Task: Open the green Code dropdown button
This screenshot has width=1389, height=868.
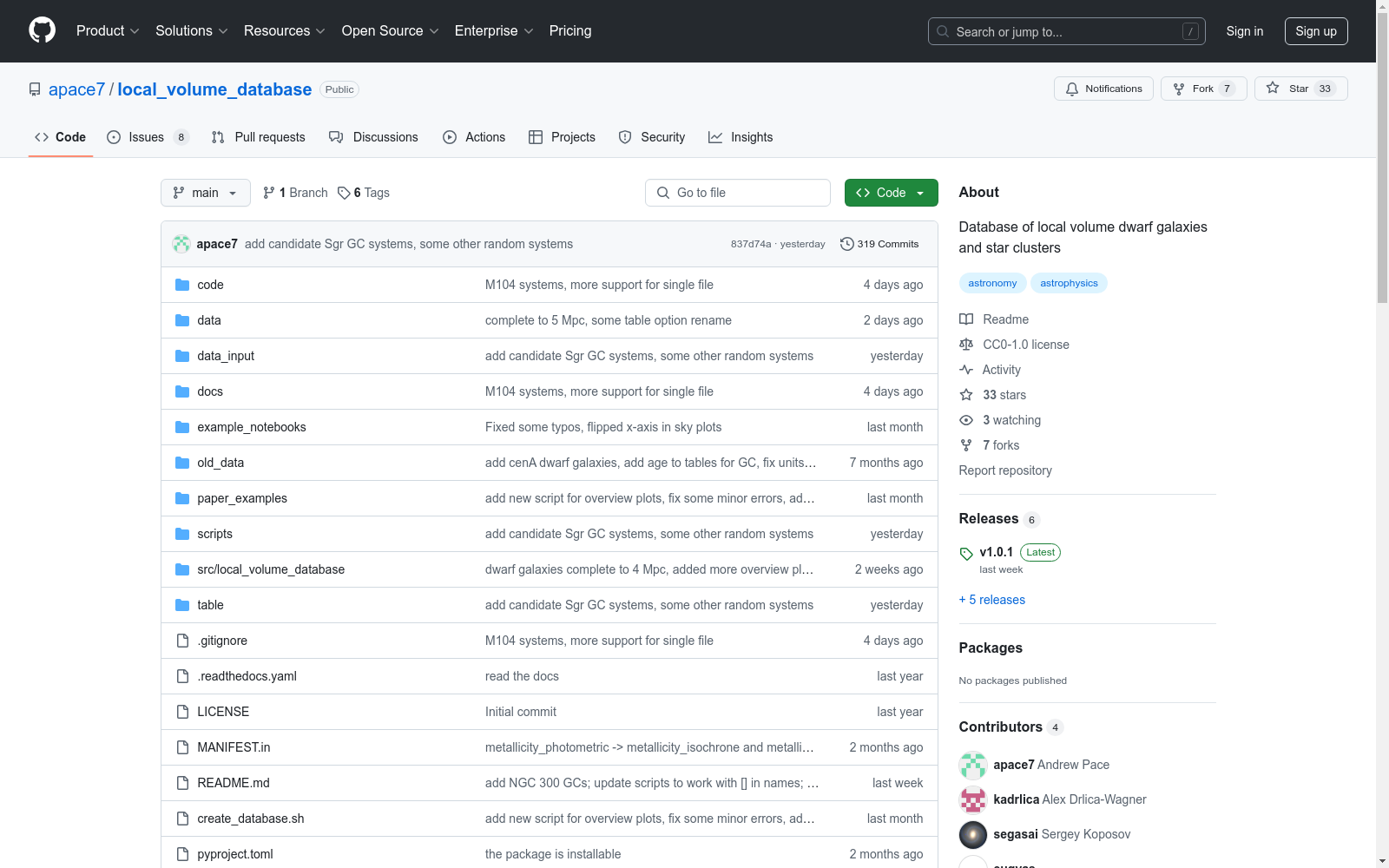Action: tap(892, 193)
